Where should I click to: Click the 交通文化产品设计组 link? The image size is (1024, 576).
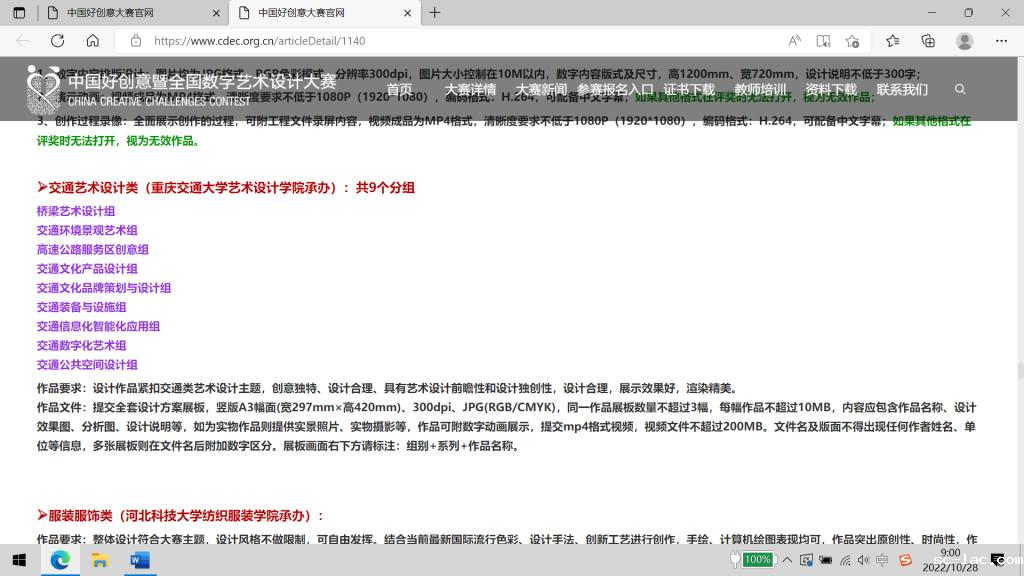(x=87, y=269)
